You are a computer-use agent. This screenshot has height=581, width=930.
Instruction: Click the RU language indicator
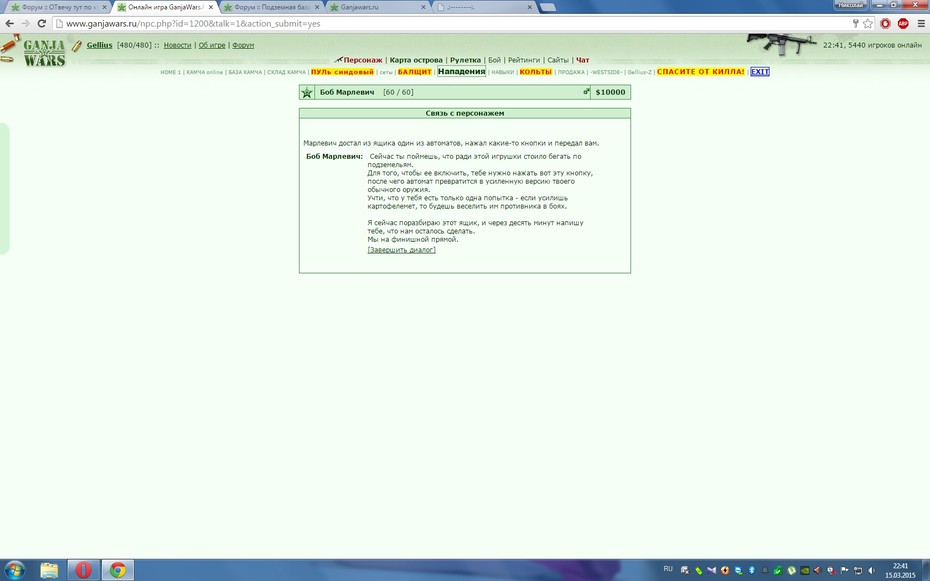668,569
